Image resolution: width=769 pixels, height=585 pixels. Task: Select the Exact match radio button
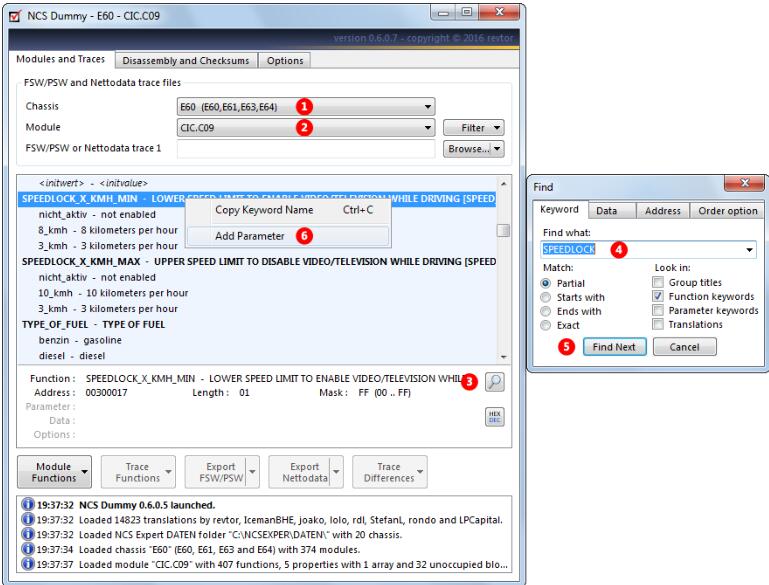point(547,325)
